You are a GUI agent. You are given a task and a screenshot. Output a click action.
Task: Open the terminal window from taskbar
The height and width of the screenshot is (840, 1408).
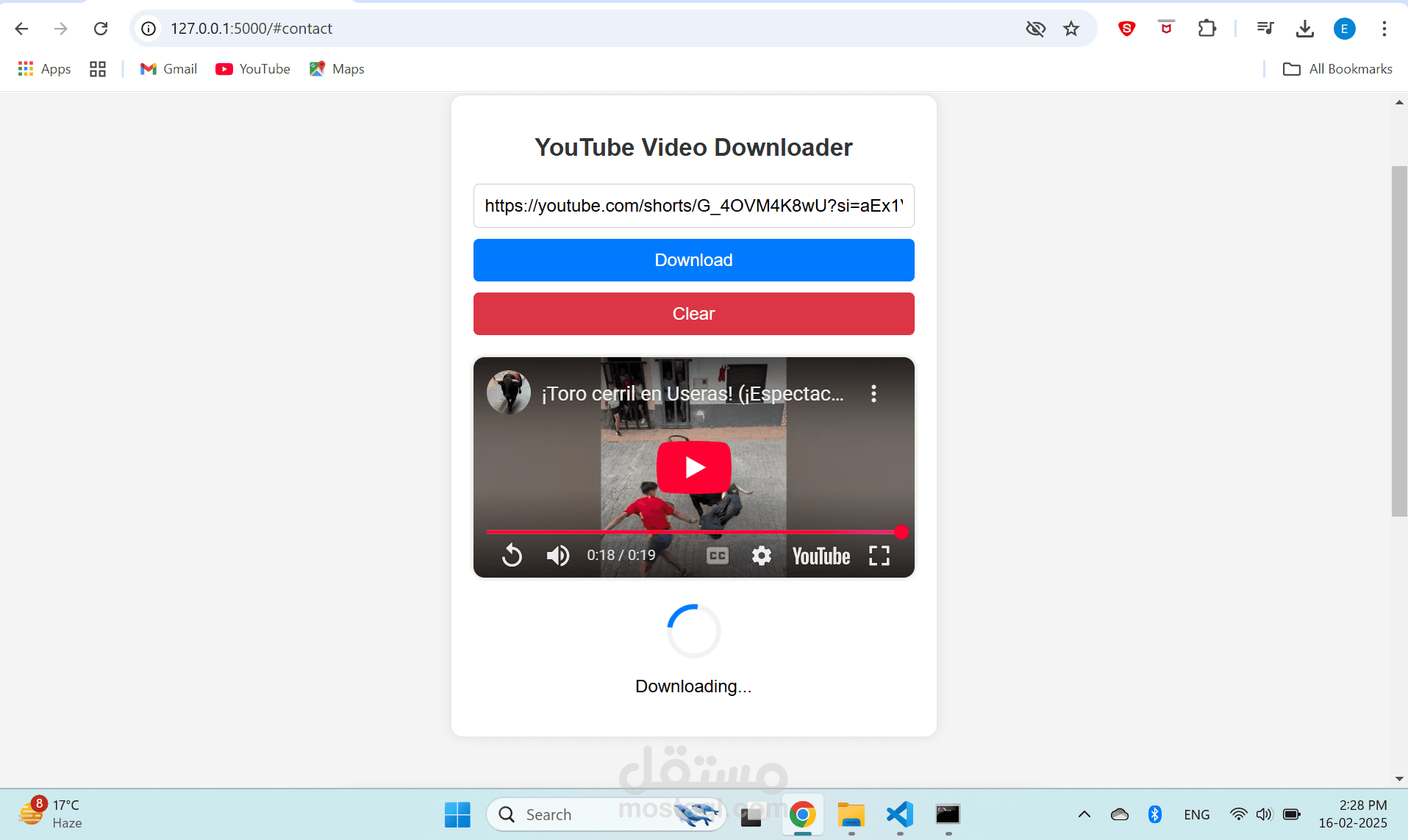[x=948, y=814]
